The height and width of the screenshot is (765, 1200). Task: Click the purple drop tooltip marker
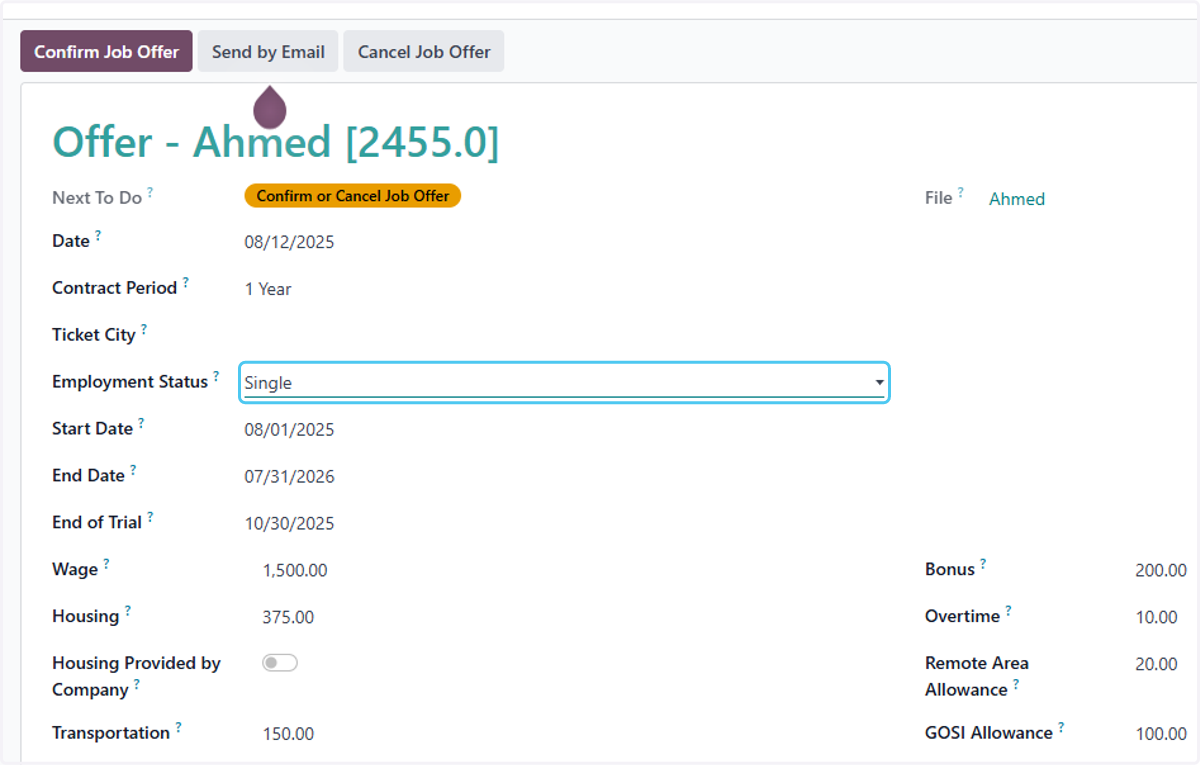[x=270, y=107]
